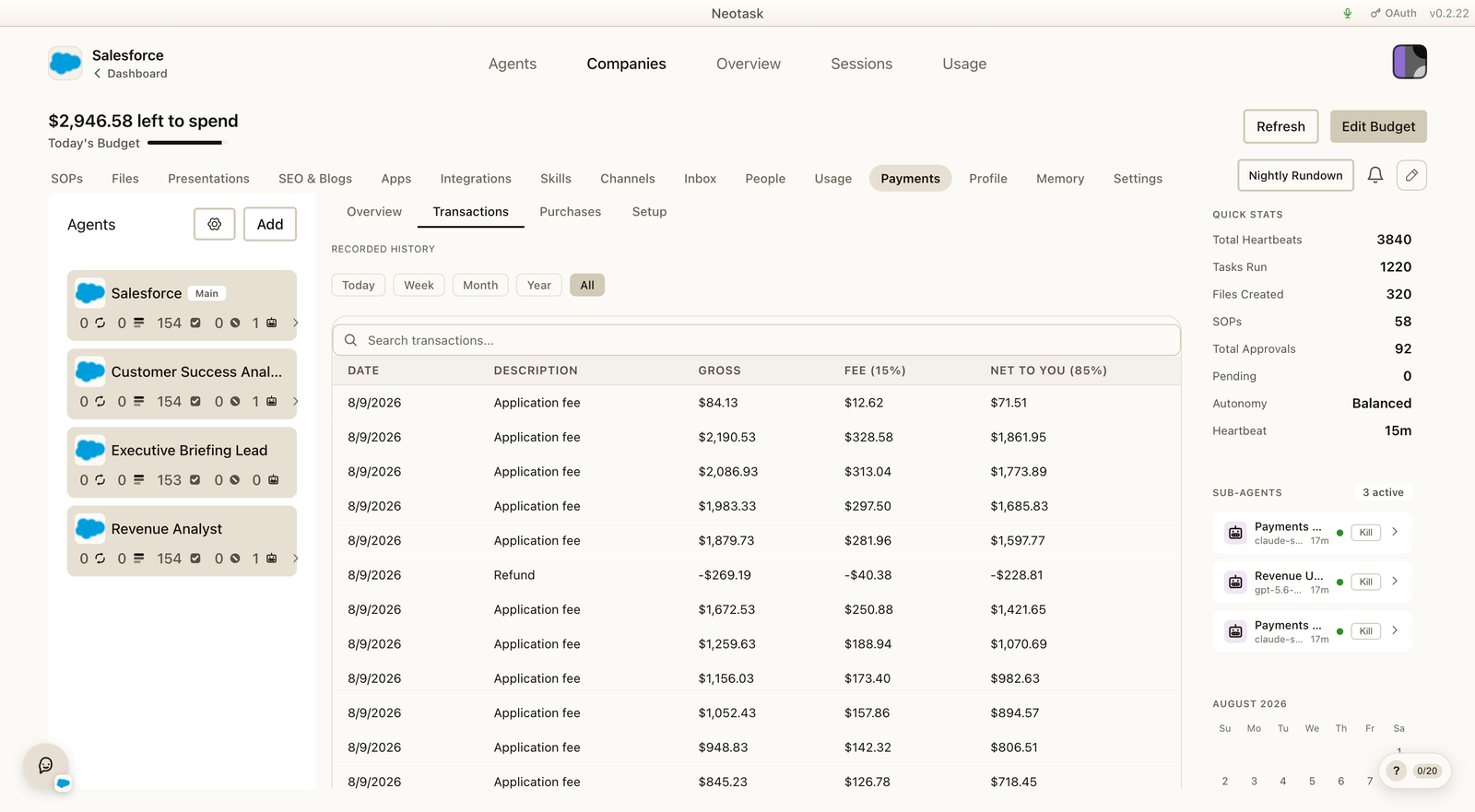Expand the Customer Success Anal... chevron
1475x812 pixels.
[295, 401]
